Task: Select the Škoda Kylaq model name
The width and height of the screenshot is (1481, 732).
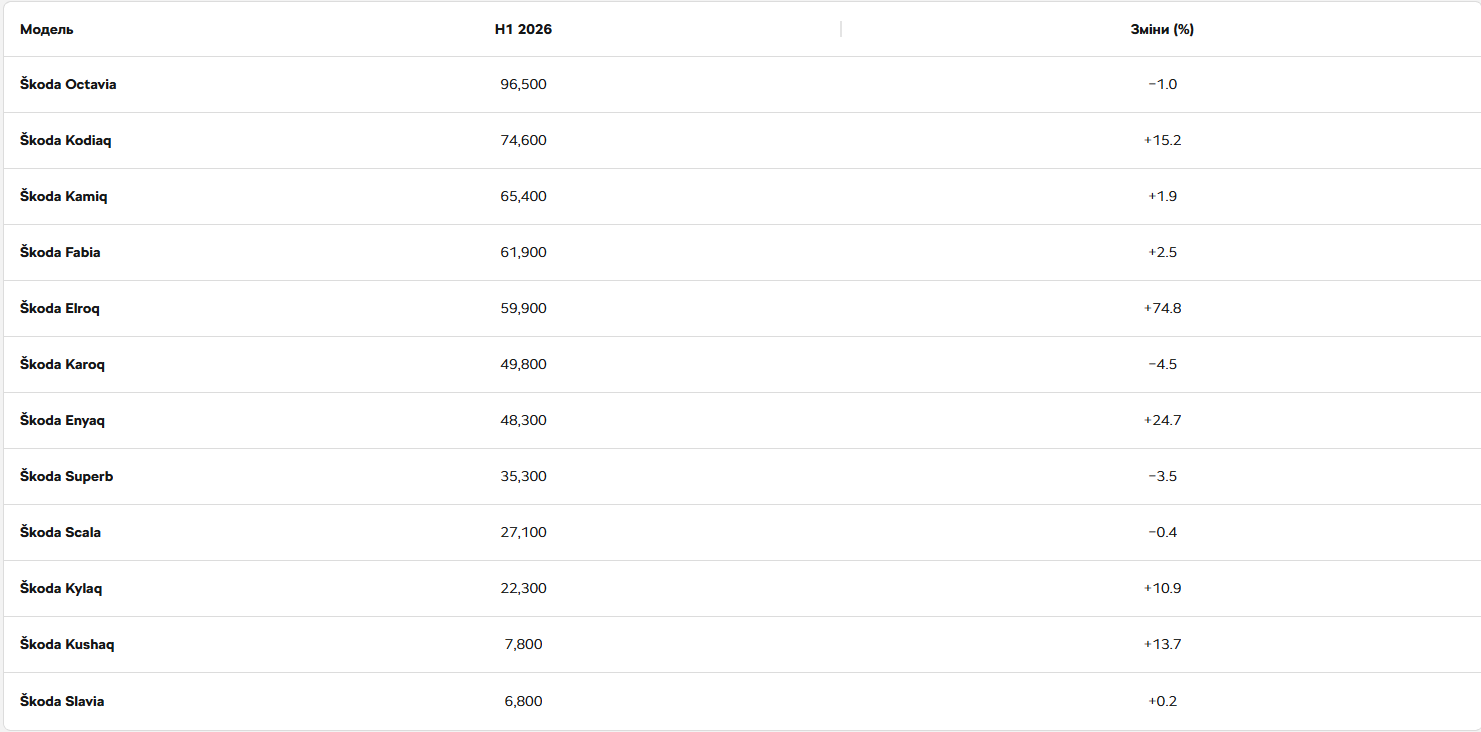Action: click(x=61, y=588)
